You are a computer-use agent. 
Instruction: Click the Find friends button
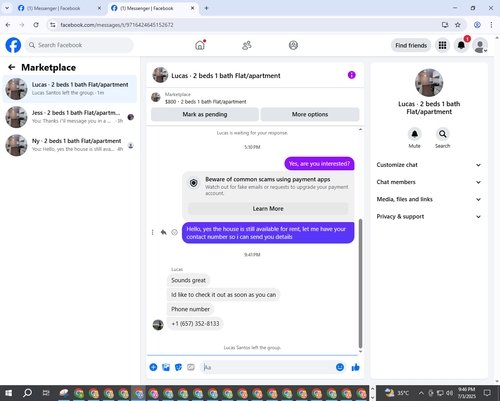(x=411, y=45)
